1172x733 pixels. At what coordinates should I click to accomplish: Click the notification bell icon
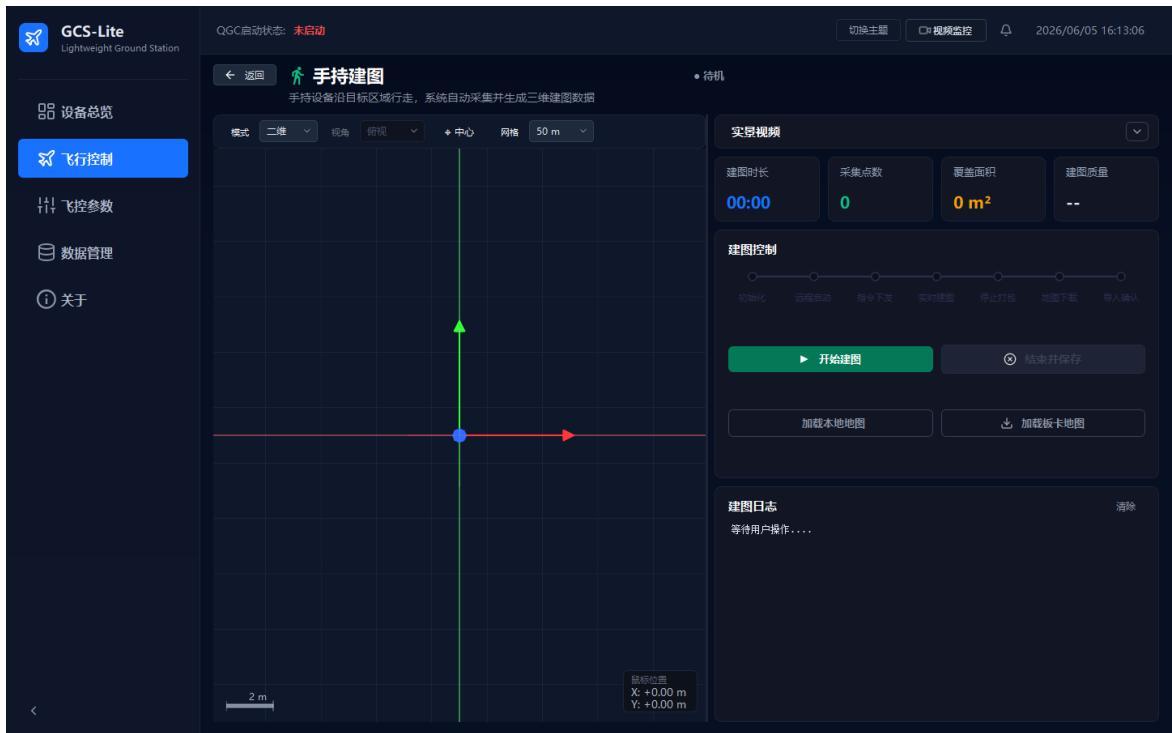pyautogui.click(x=1006, y=31)
